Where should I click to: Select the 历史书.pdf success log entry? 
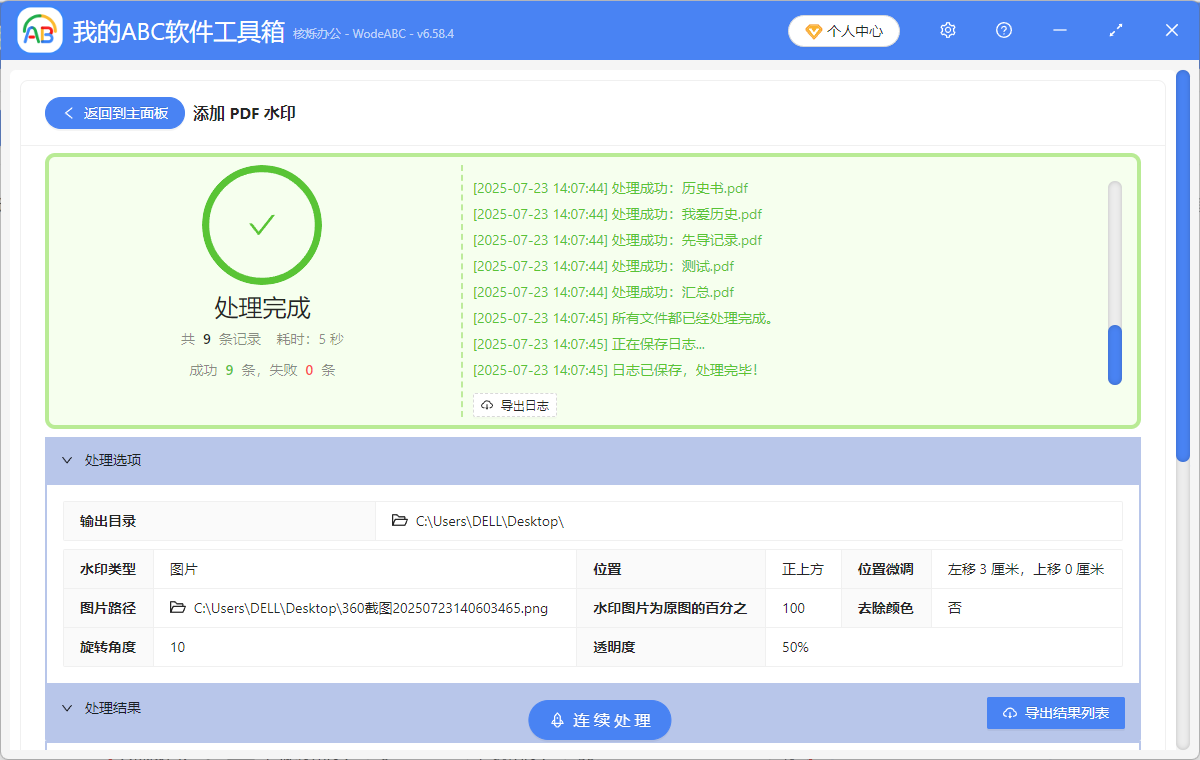point(610,188)
